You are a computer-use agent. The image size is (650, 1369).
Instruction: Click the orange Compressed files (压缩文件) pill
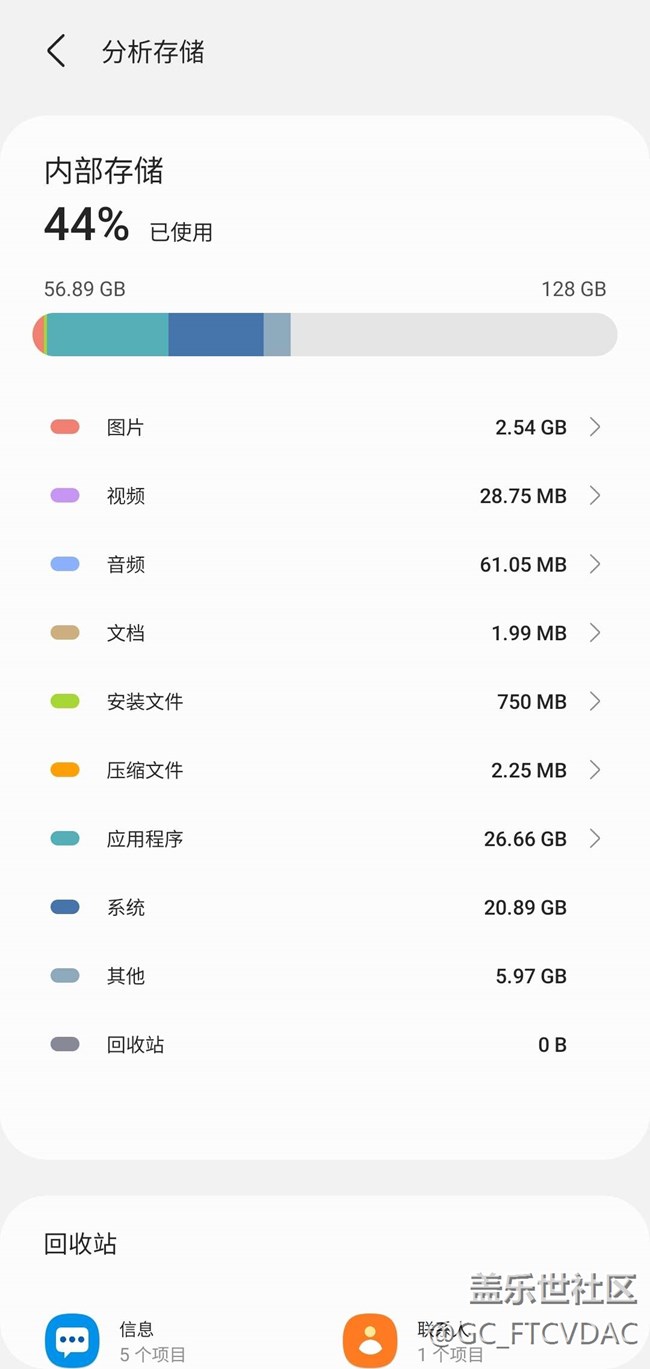(x=65, y=770)
